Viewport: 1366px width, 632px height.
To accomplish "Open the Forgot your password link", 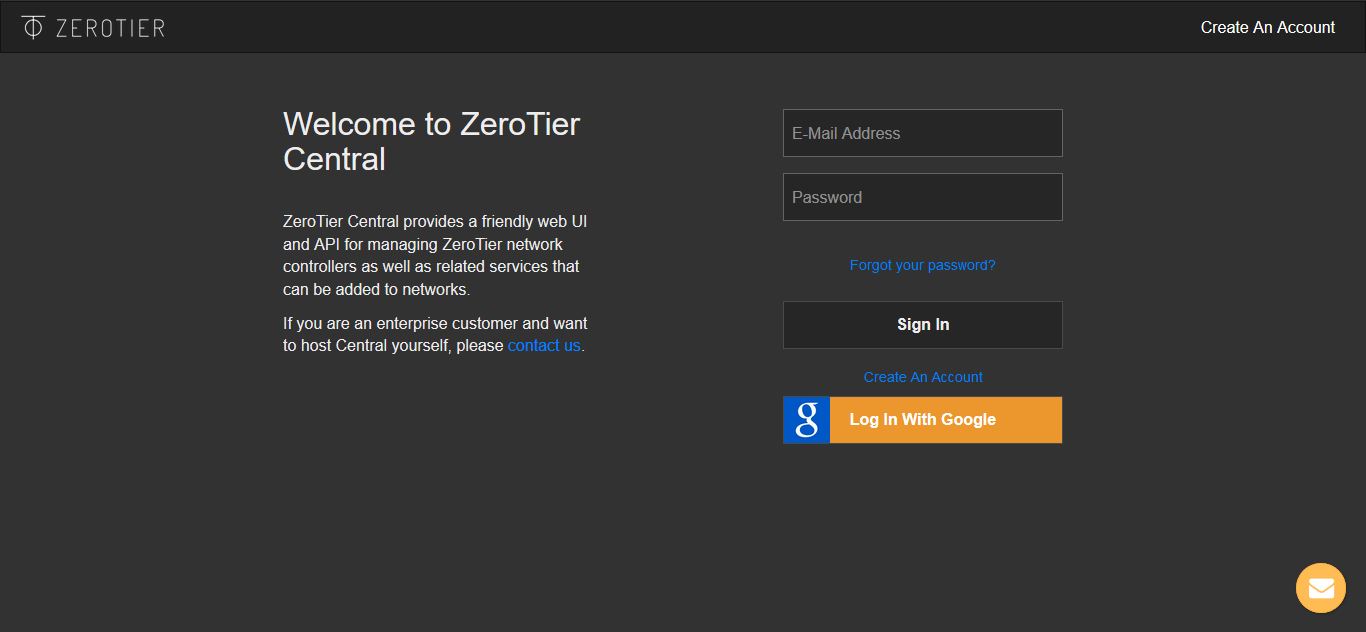I will tap(922, 264).
